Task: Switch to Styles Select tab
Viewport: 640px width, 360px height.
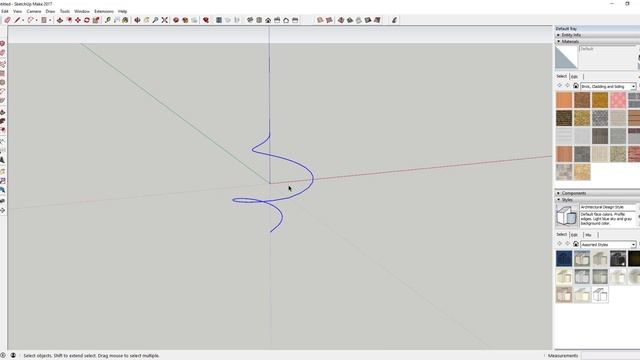Action: point(562,234)
